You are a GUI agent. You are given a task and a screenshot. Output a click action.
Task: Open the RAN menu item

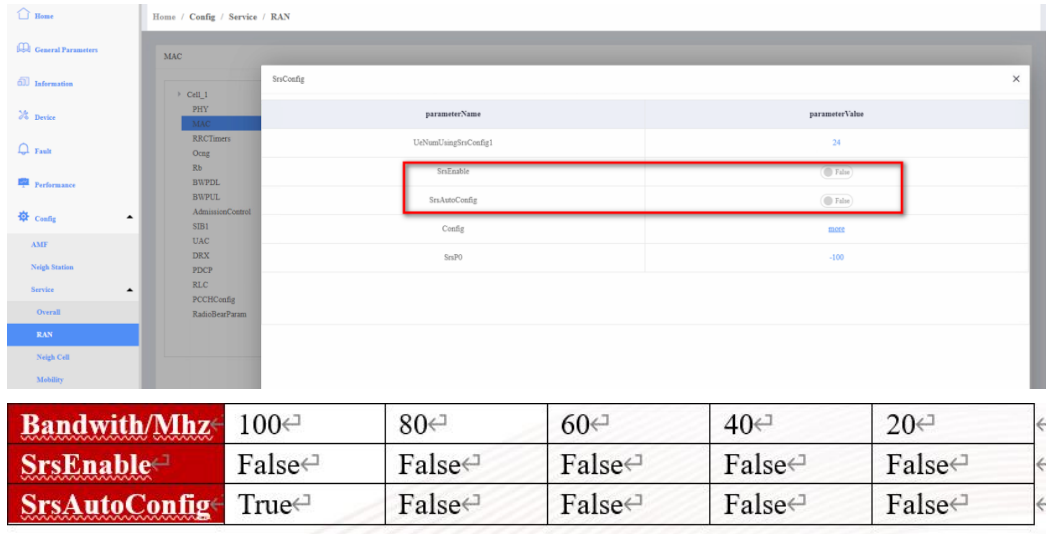click(x=44, y=335)
